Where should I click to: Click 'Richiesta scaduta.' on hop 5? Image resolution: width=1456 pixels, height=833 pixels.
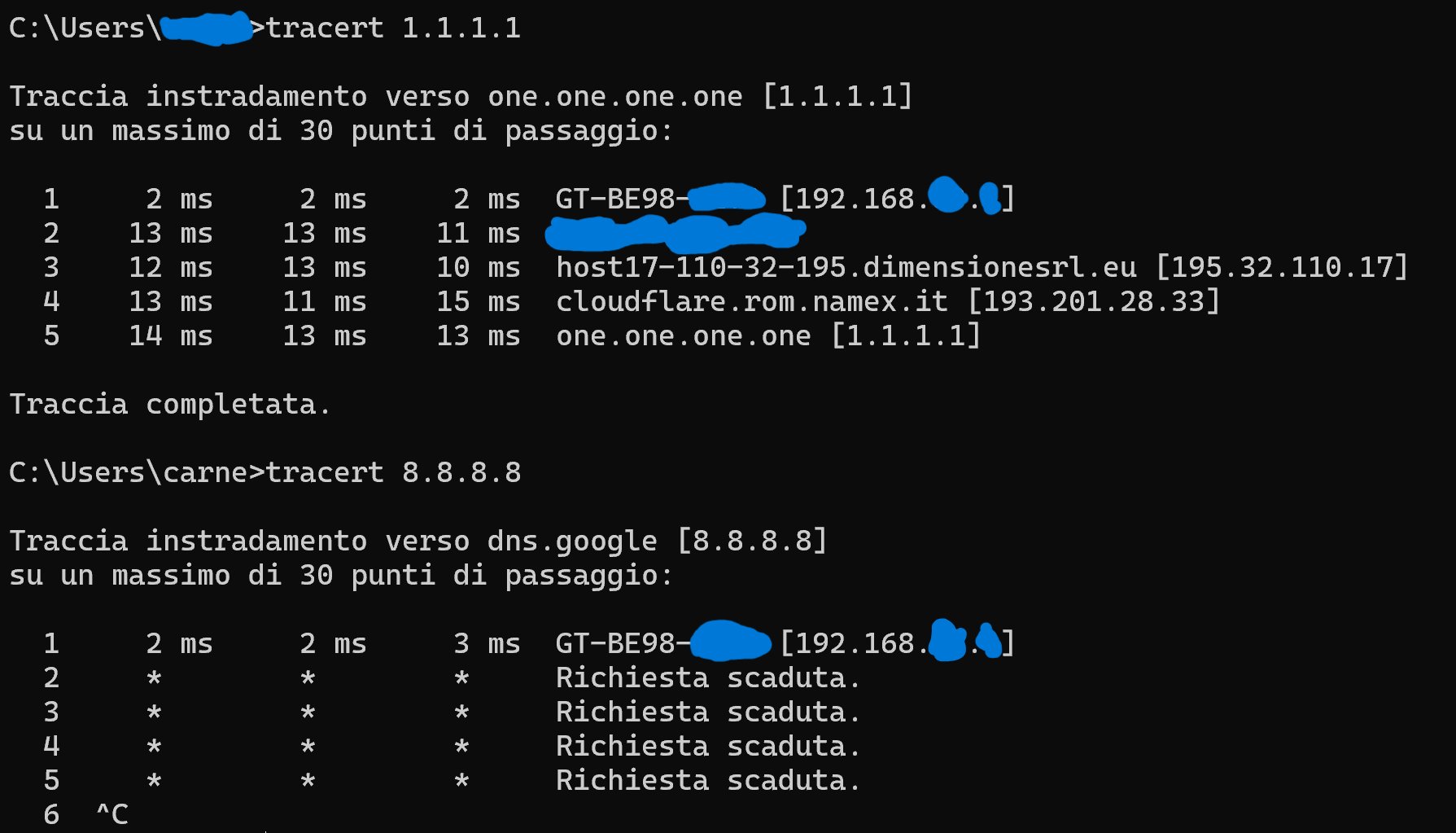[708, 781]
